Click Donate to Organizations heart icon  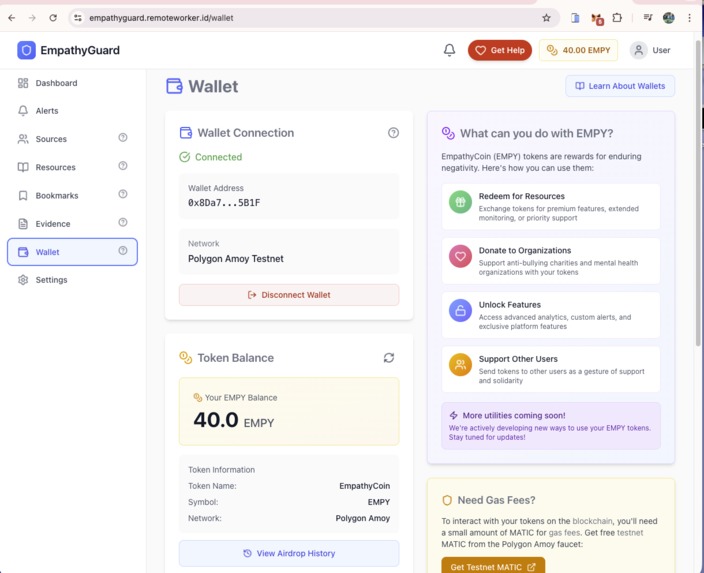pos(460,256)
